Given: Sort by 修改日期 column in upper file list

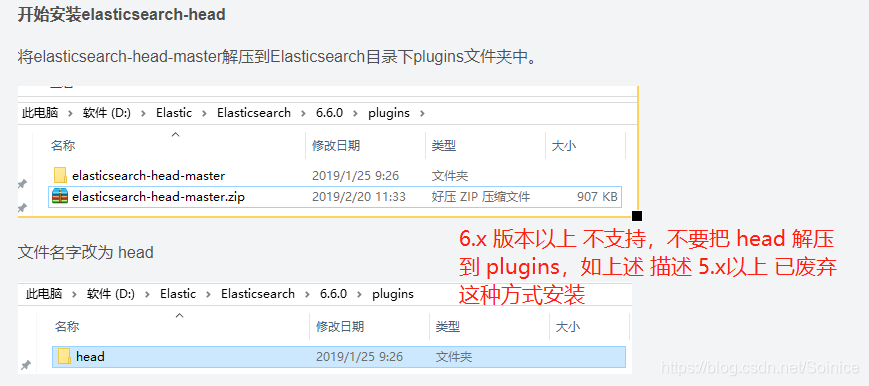Looking at the screenshot, I should coord(336,146).
